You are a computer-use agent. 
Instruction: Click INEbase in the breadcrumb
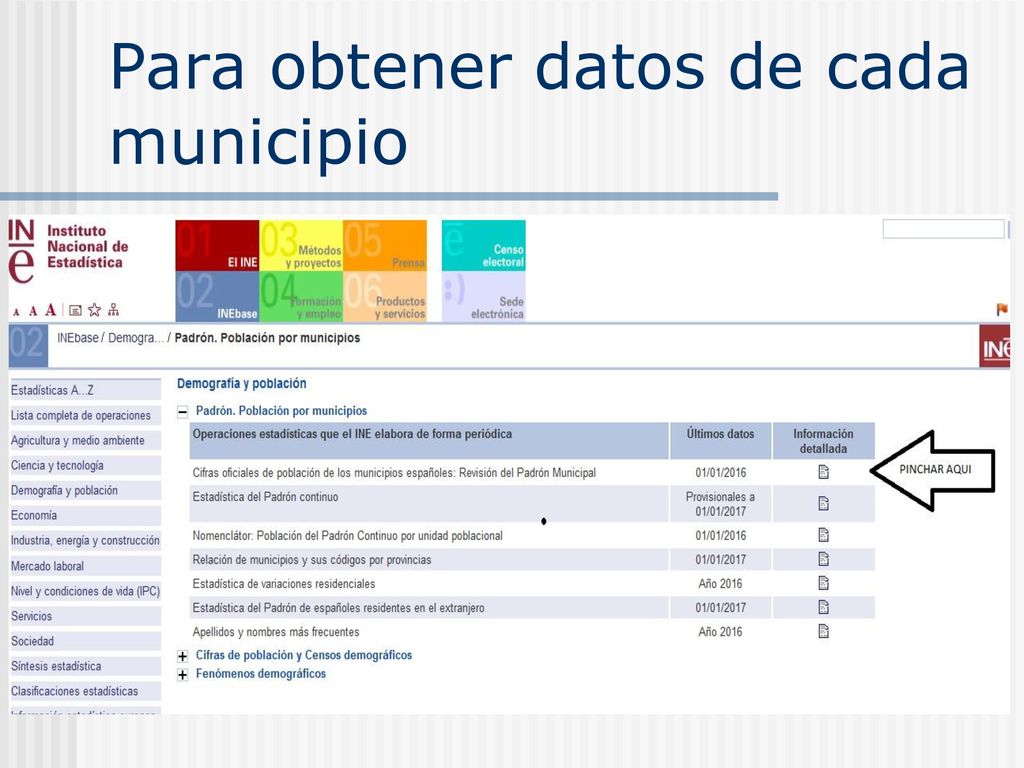click(x=78, y=338)
